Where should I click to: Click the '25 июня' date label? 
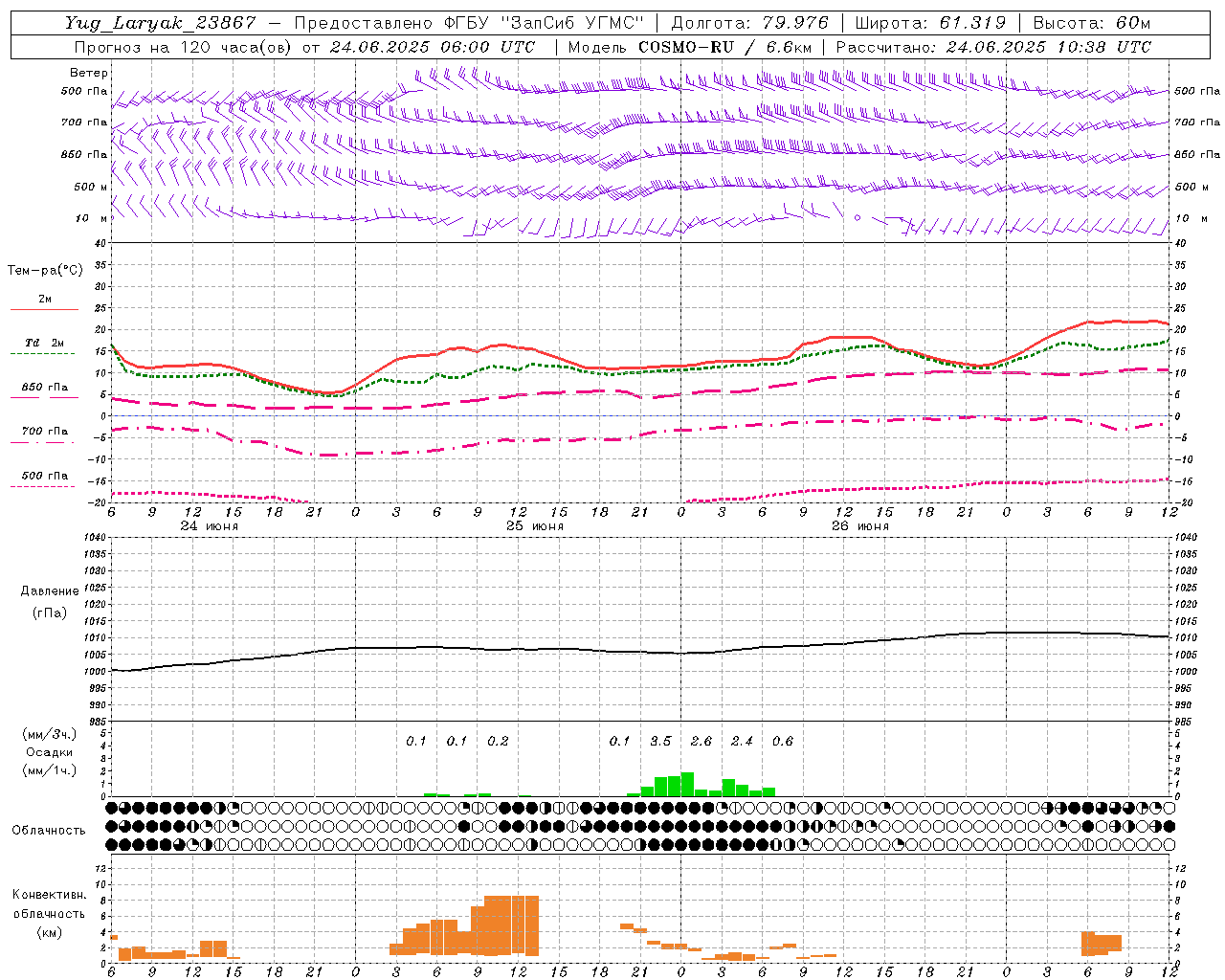[x=534, y=526]
